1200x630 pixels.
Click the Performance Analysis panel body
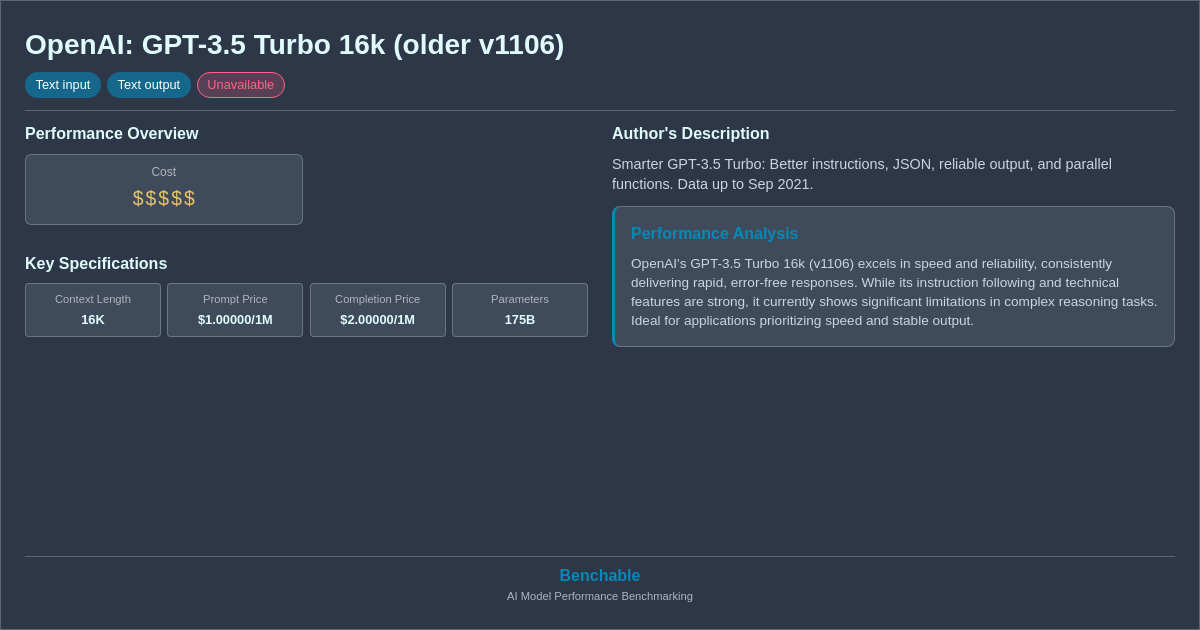pos(893,292)
